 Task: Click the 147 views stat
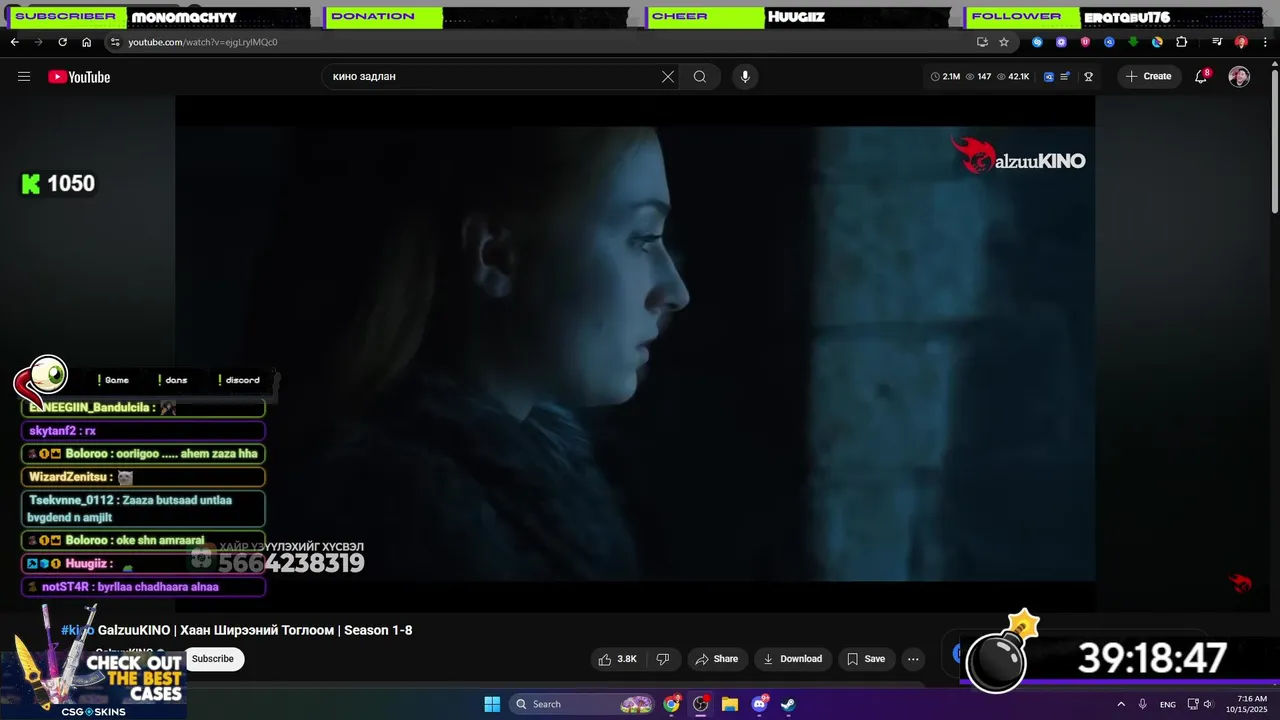tap(978, 77)
